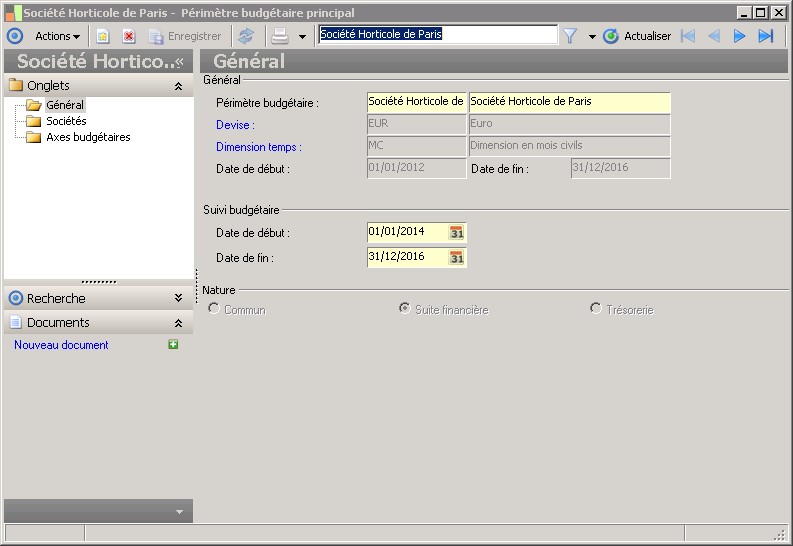
Task: Select the Trésorerie radio button
Action: [x=596, y=308]
